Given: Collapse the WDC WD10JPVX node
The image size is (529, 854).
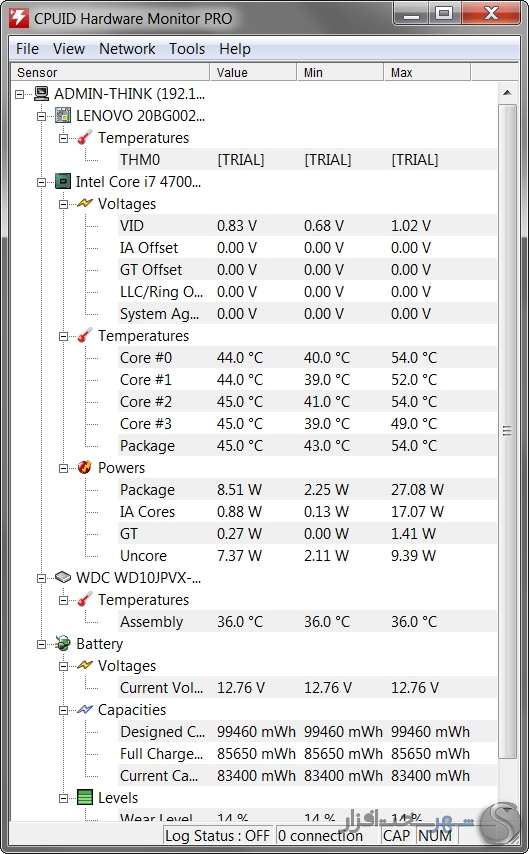Looking at the screenshot, I should point(41,578).
